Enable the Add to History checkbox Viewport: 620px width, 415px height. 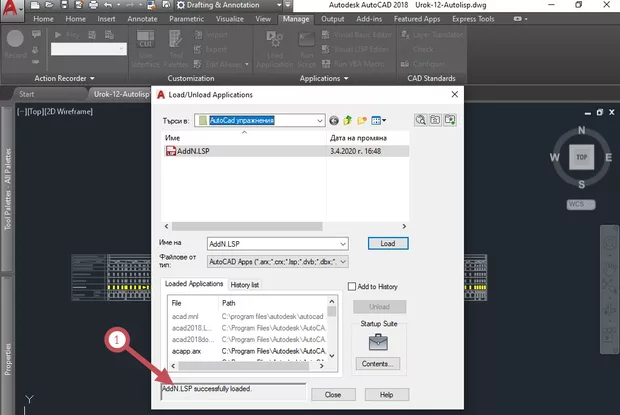click(352, 286)
